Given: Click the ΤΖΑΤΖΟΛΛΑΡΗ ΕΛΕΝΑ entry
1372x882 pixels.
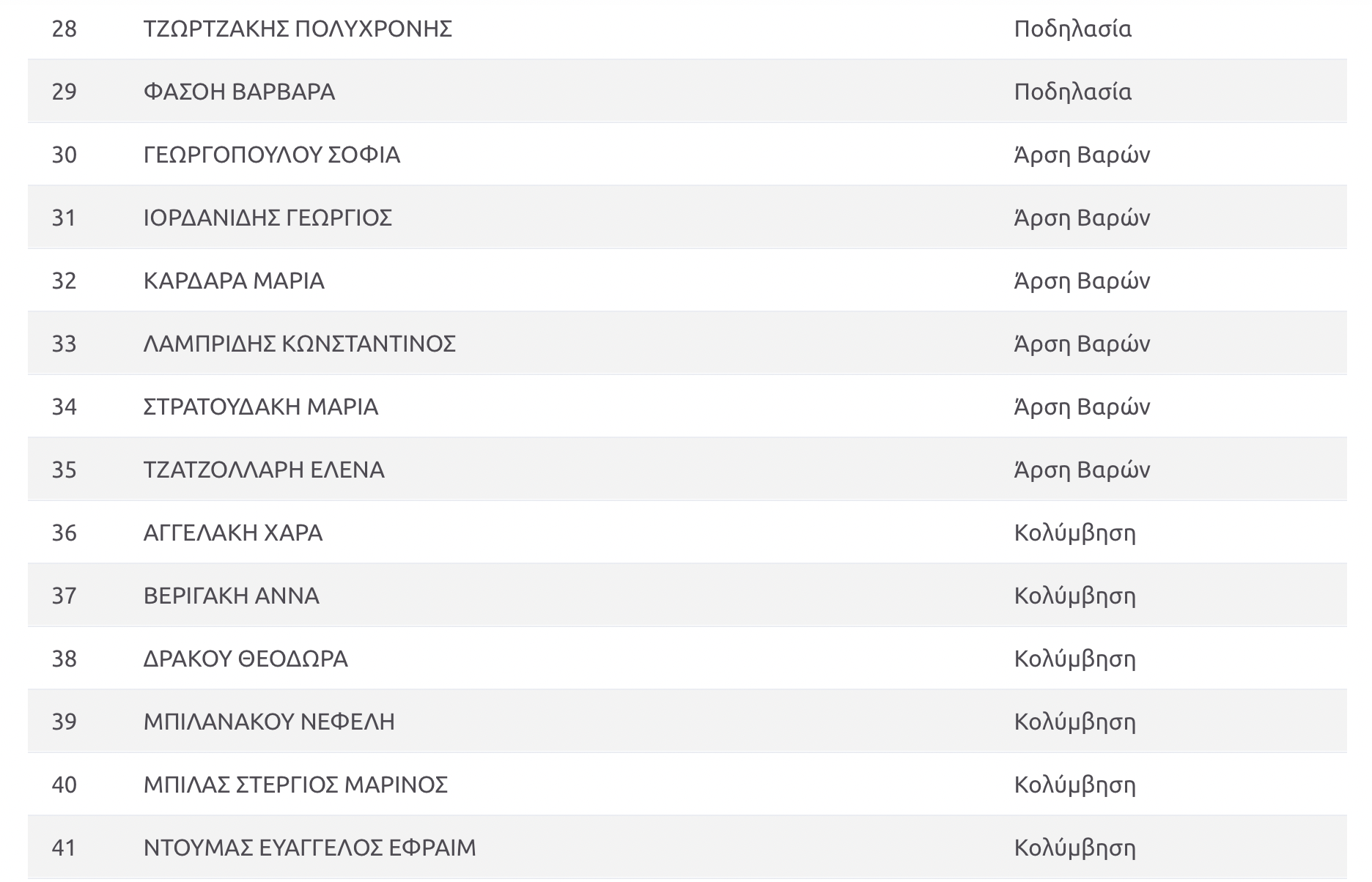Looking at the screenshot, I should 264,470.
